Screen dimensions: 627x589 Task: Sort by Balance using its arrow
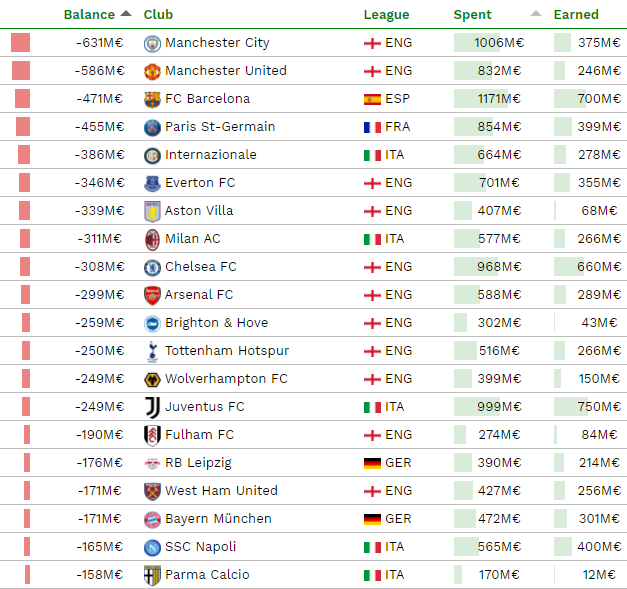(x=126, y=14)
